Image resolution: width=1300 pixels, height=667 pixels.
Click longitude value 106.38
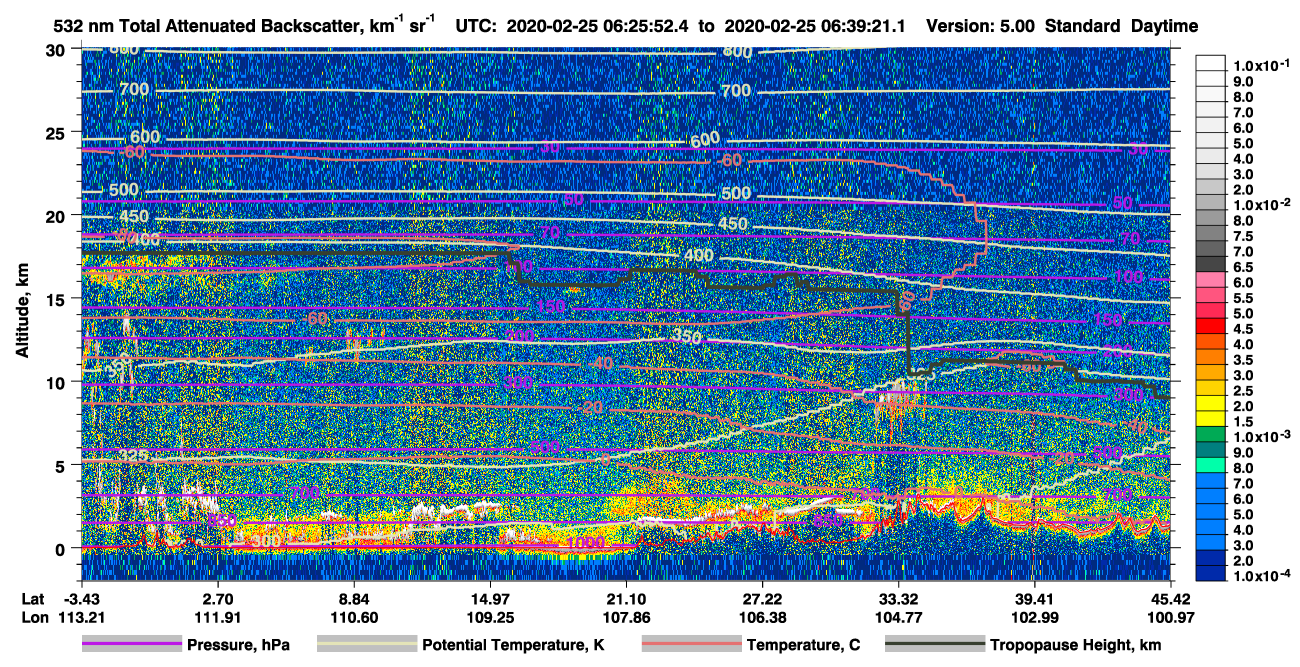[762, 618]
